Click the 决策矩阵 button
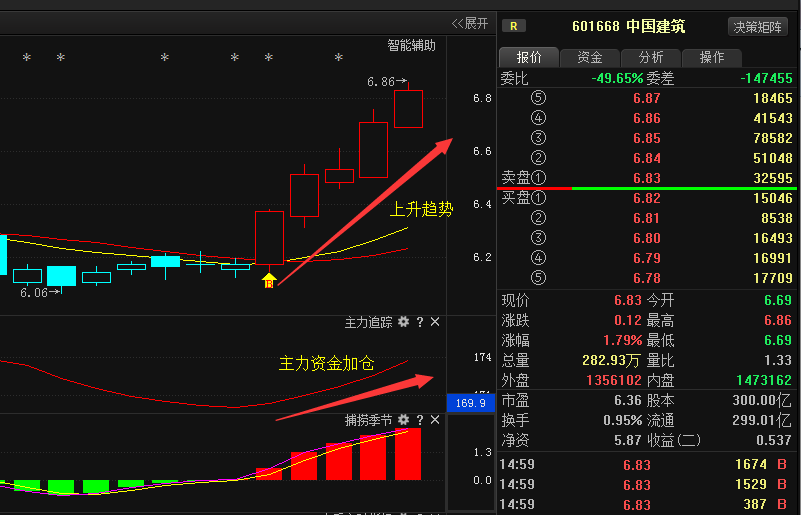 tap(759, 26)
